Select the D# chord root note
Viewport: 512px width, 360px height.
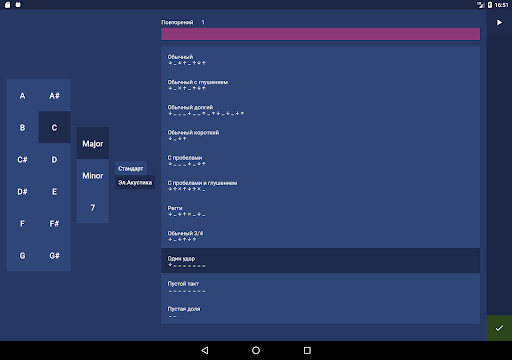[22, 192]
